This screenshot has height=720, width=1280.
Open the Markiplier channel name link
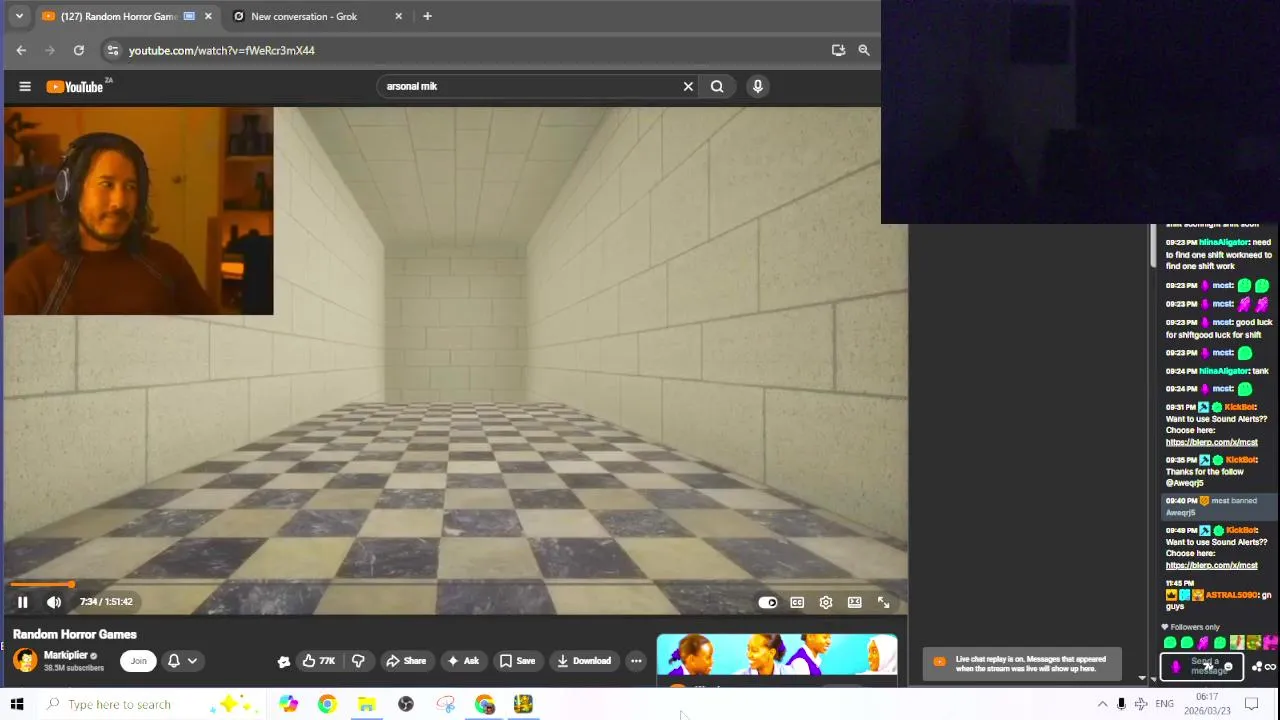point(65,655)
